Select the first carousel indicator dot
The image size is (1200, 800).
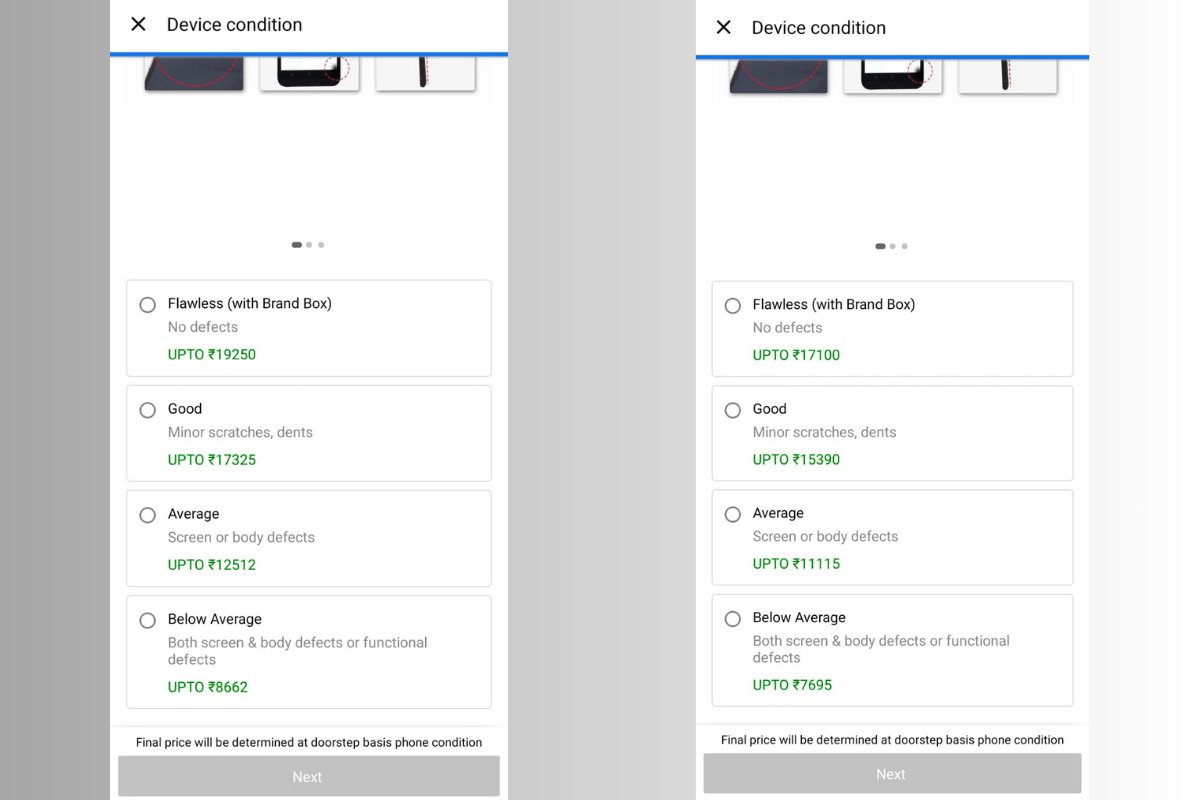(296, 244)
